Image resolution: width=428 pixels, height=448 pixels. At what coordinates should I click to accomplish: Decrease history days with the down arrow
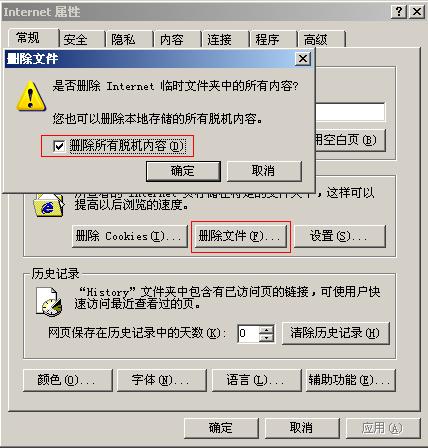266,338
